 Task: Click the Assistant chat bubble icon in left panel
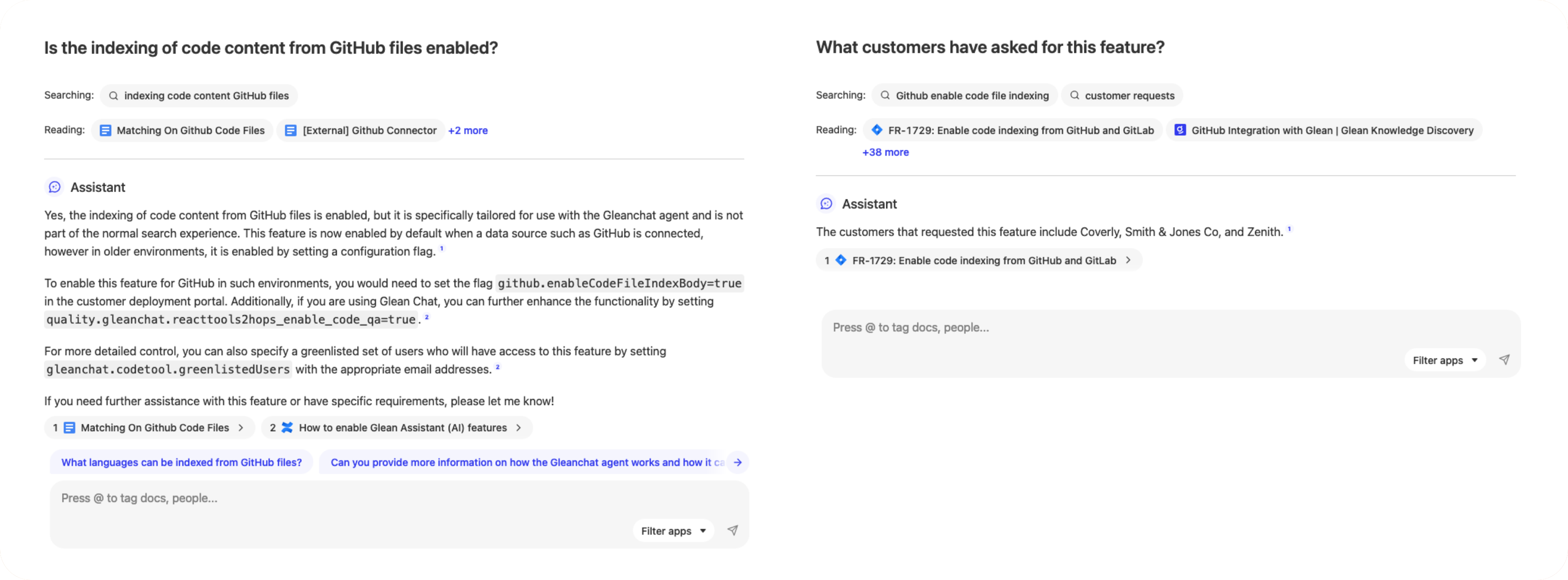[x=55, y=187]
